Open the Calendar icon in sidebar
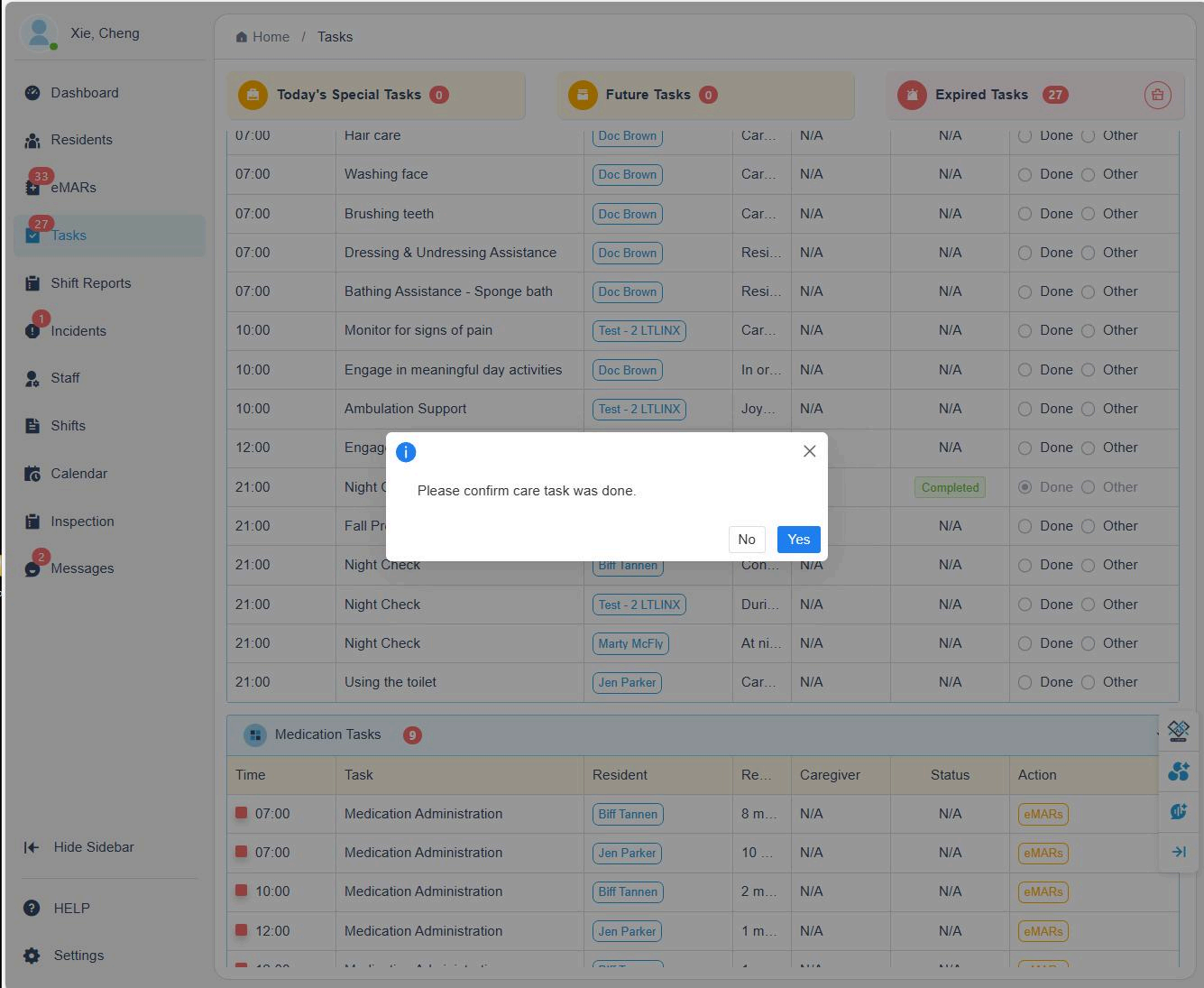The image size is (1204, 988). coord(32,474)
